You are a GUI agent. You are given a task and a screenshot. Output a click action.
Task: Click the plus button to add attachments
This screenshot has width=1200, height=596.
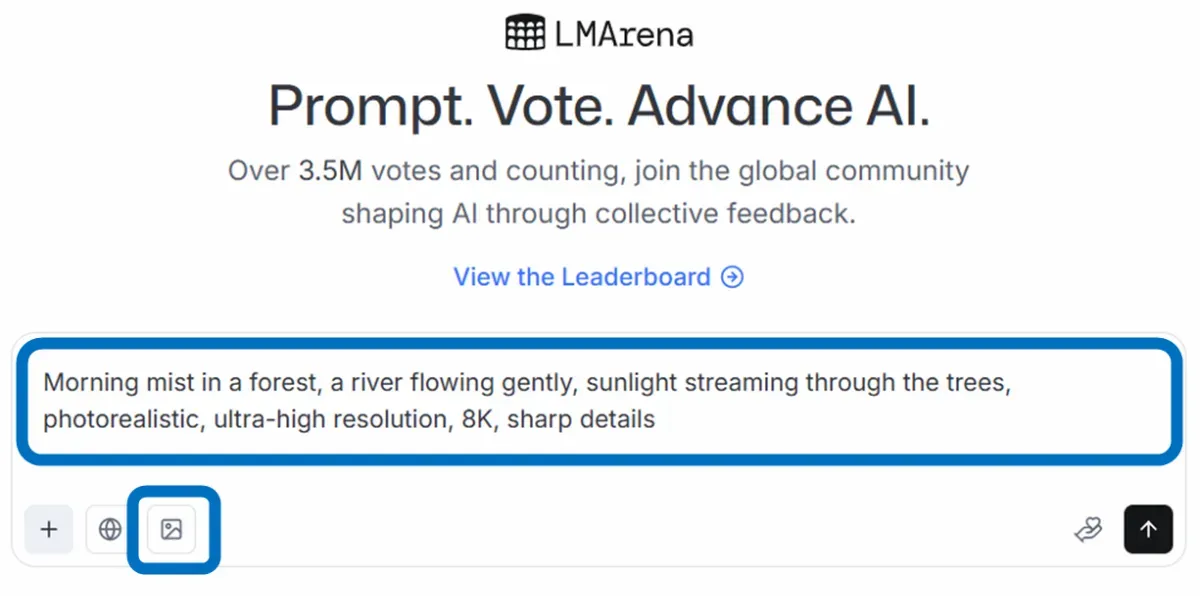pos(49,529)
